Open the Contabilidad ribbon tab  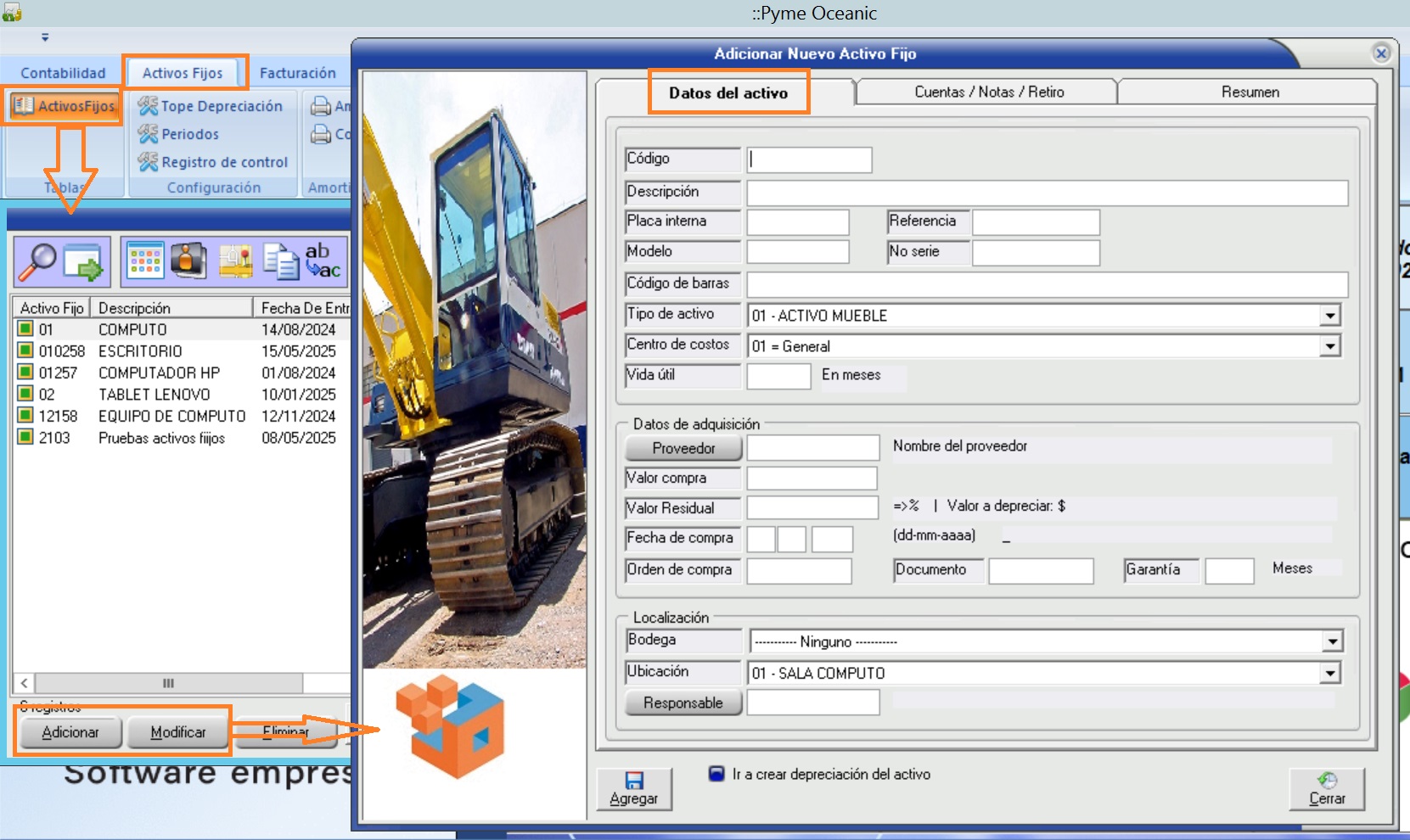click(63, 73)
